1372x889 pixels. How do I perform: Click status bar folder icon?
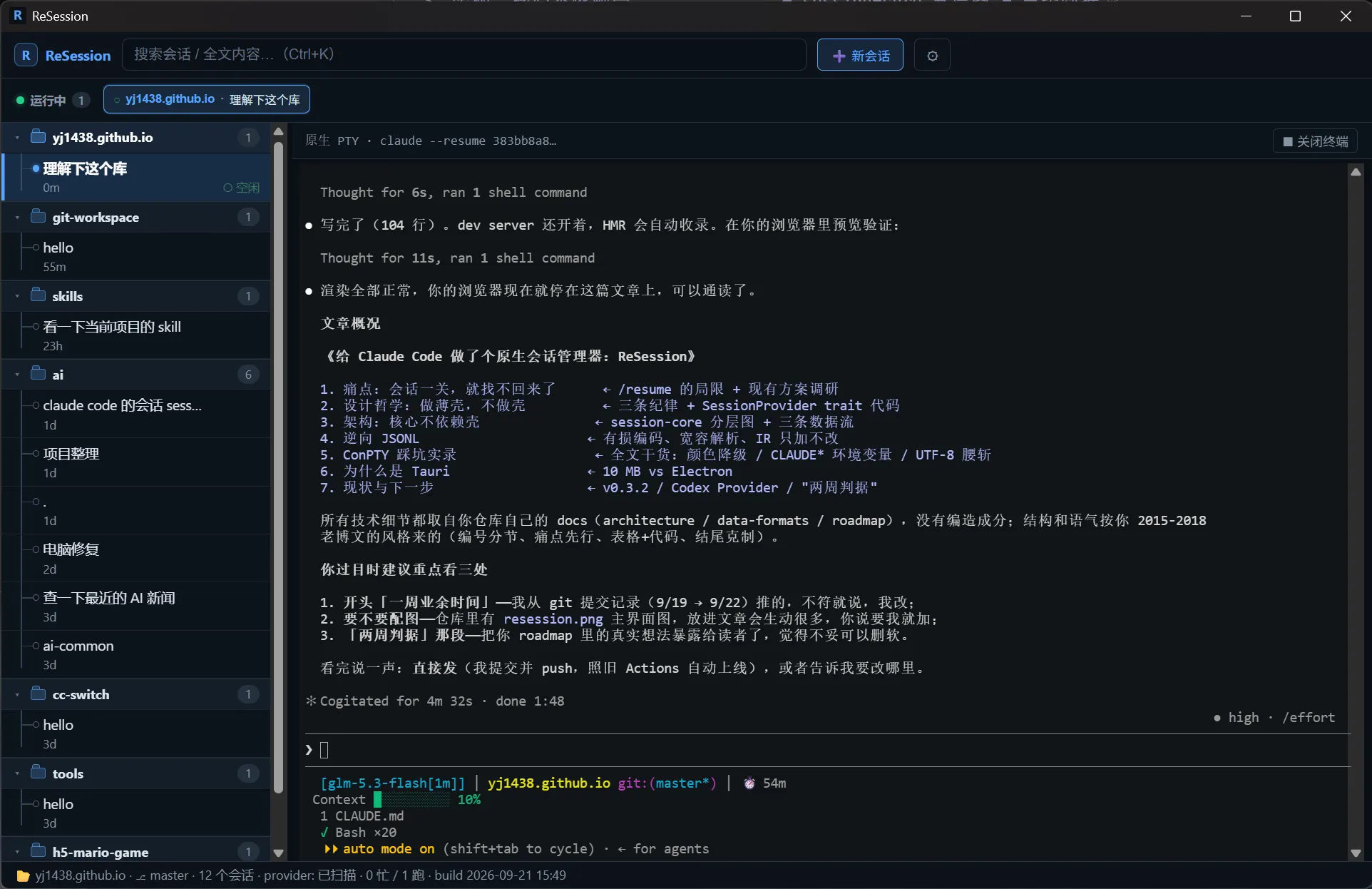pyautogui.click(x=23, y=875)
